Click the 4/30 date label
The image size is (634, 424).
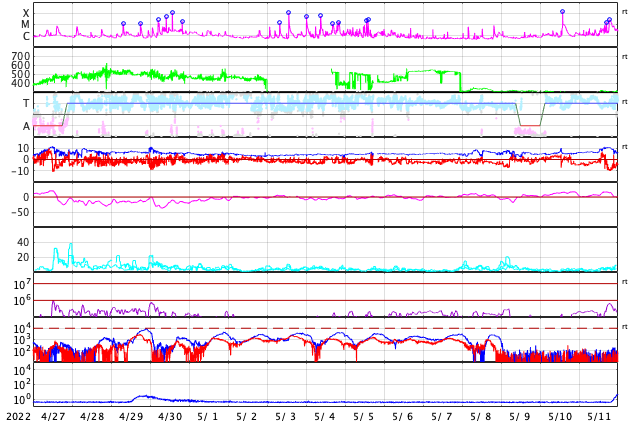[x=170, y=417]
